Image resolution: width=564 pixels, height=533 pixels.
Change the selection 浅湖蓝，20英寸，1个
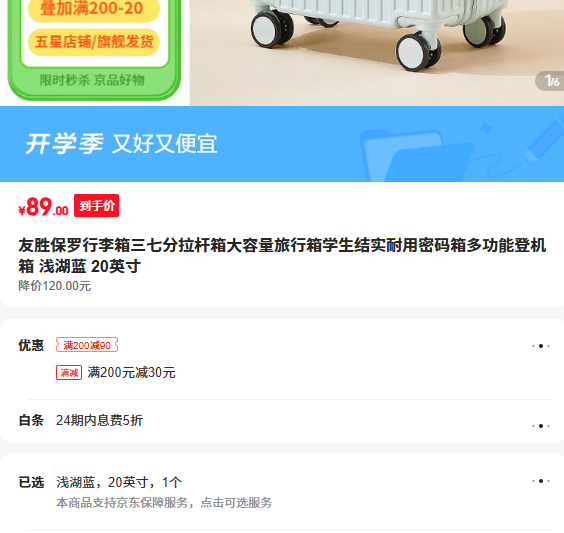[x=119, y=482]
